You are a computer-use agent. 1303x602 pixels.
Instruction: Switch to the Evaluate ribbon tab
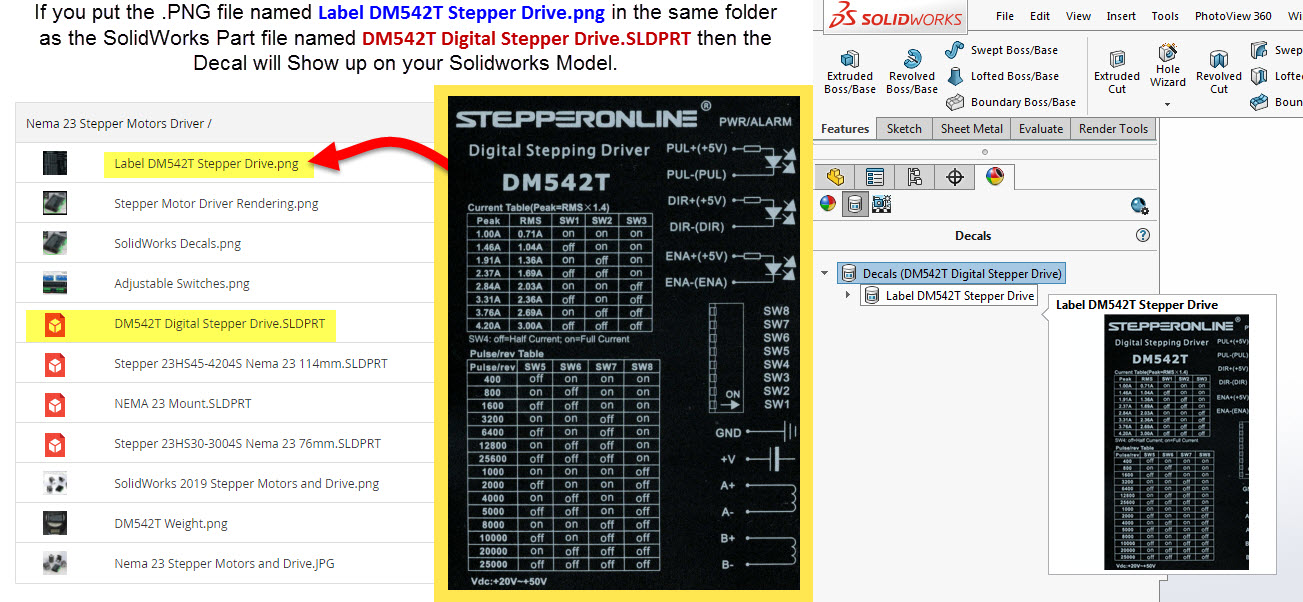coord(1041,129)
